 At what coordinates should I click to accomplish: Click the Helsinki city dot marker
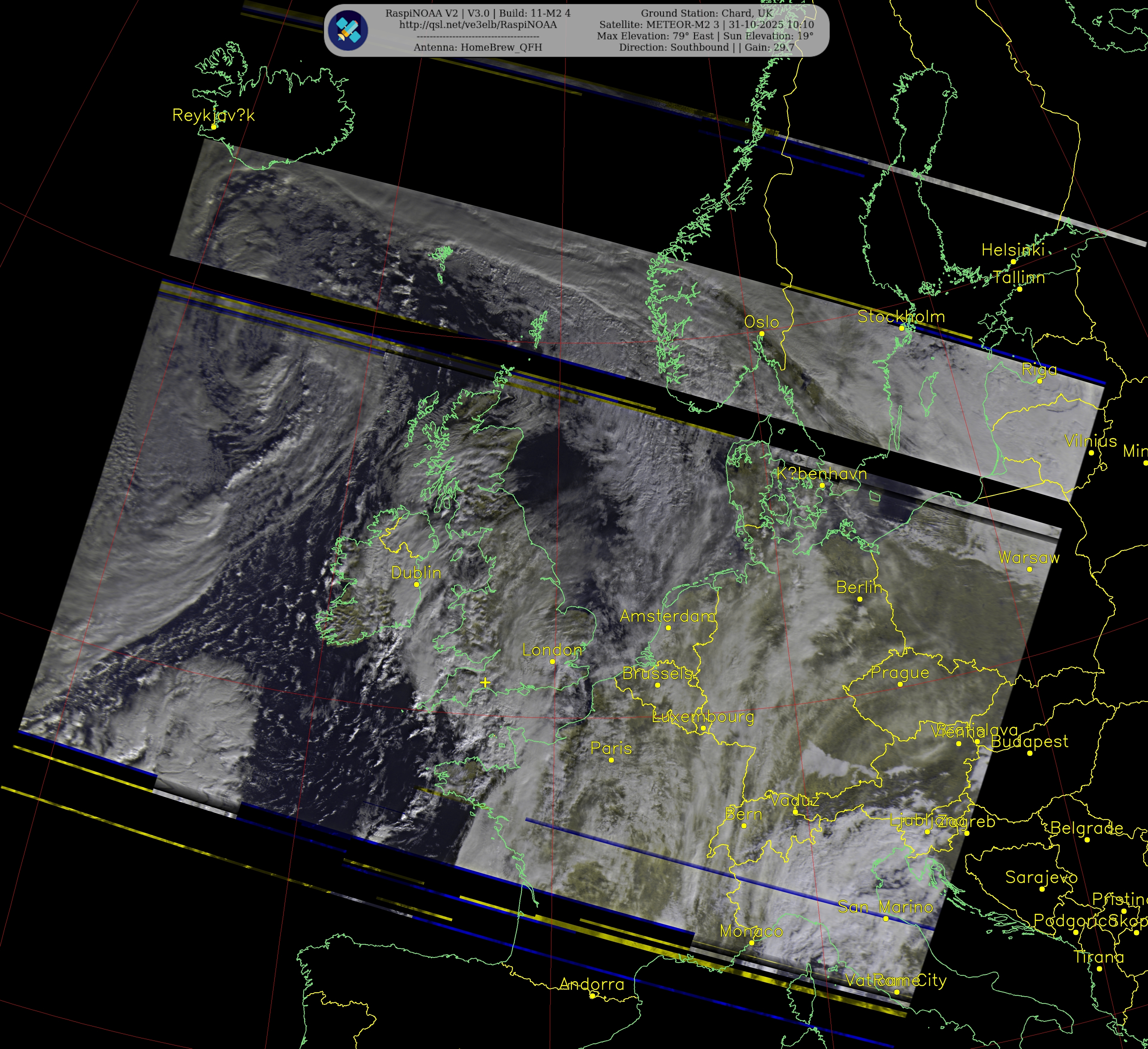[1014, 262]
